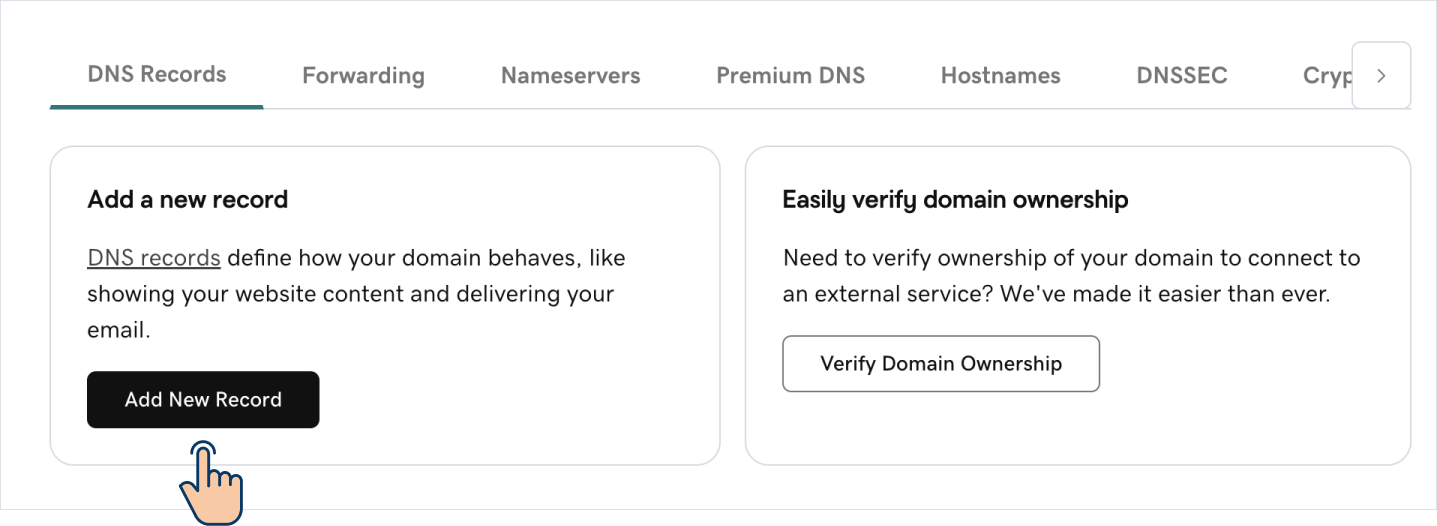Select the partially hidden Crypto tab
1437x526 pixels.
coord(1327,76)
